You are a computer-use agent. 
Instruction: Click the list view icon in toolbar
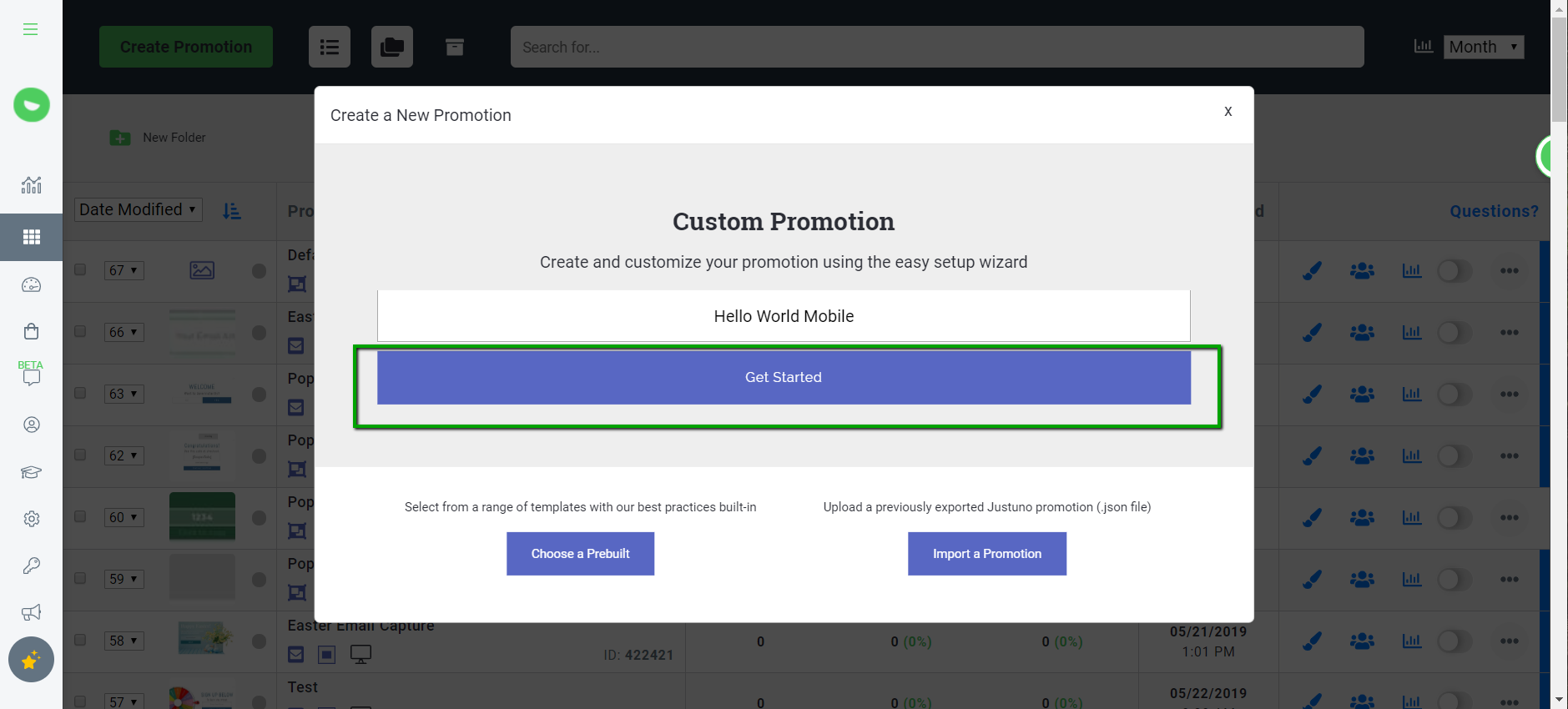coord(330,47)
